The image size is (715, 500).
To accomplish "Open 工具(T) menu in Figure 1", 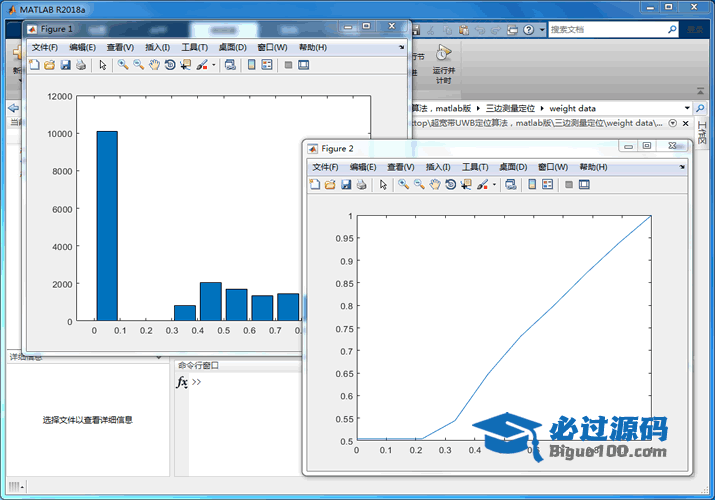I will (x=195, y=47).
